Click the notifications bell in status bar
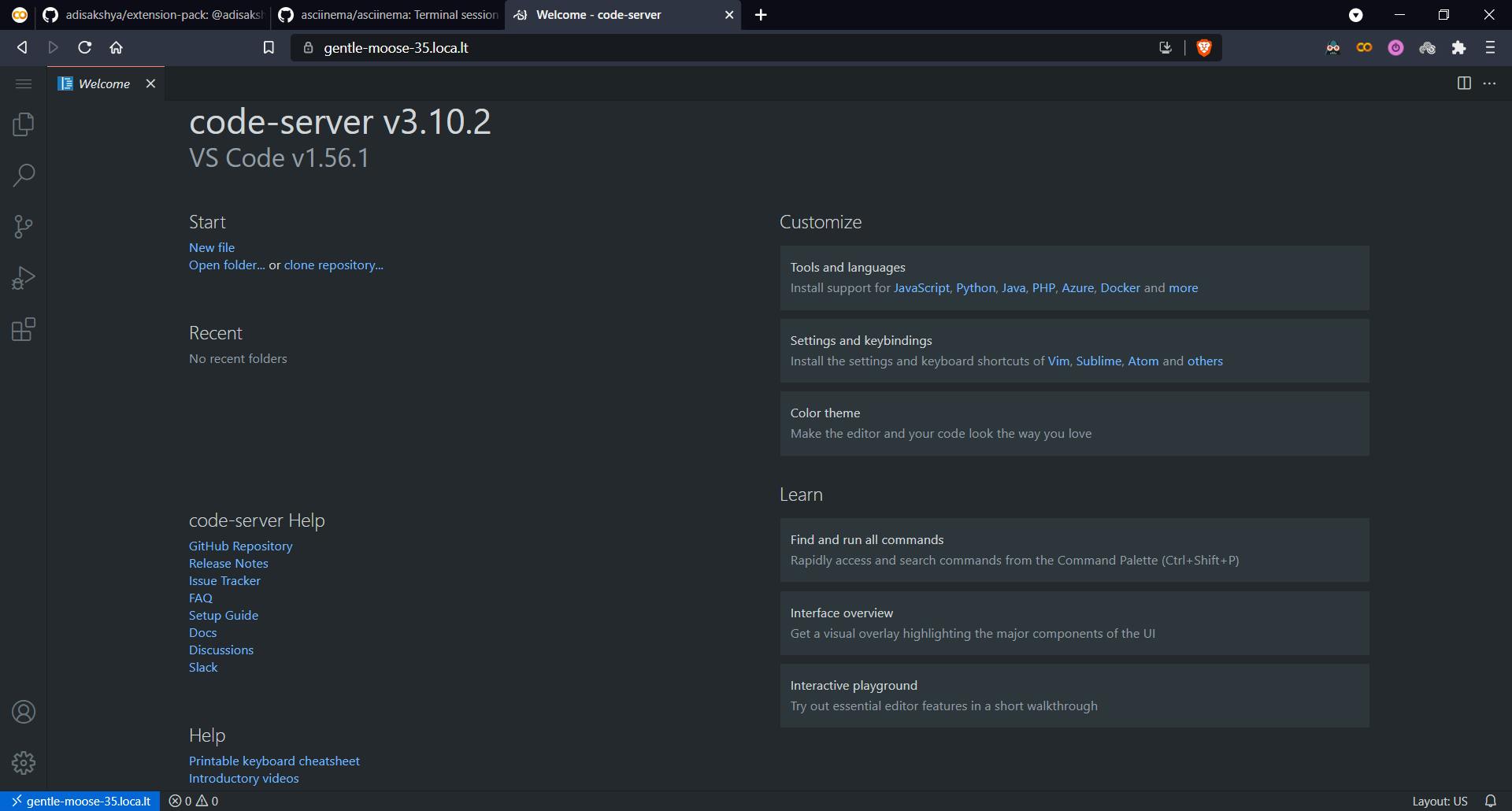1512x811 pixels. (1490, 801)
